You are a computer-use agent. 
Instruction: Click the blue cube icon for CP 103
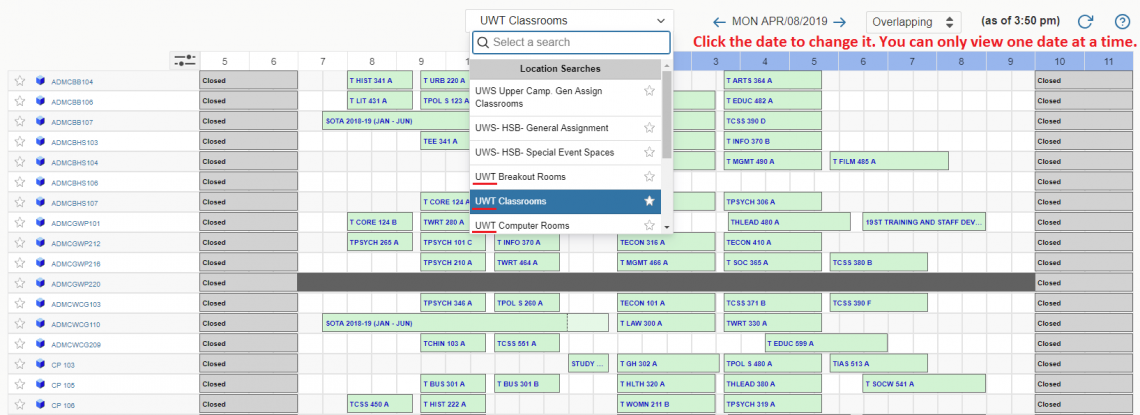[40, 365]
